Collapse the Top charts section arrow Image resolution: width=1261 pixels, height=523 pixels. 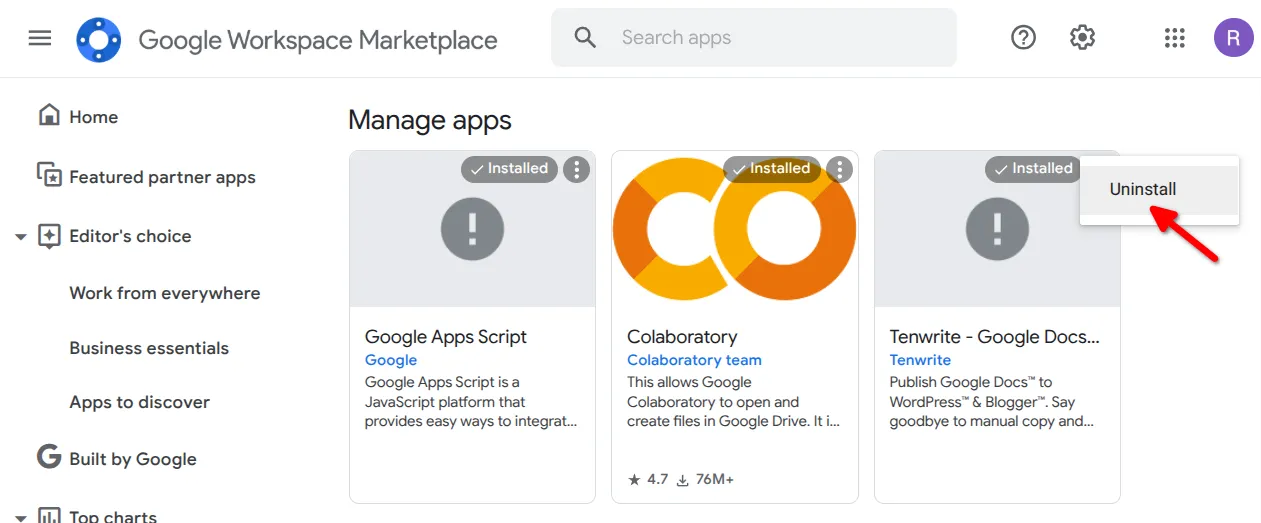pyautogui.click(x=20, y=517)
